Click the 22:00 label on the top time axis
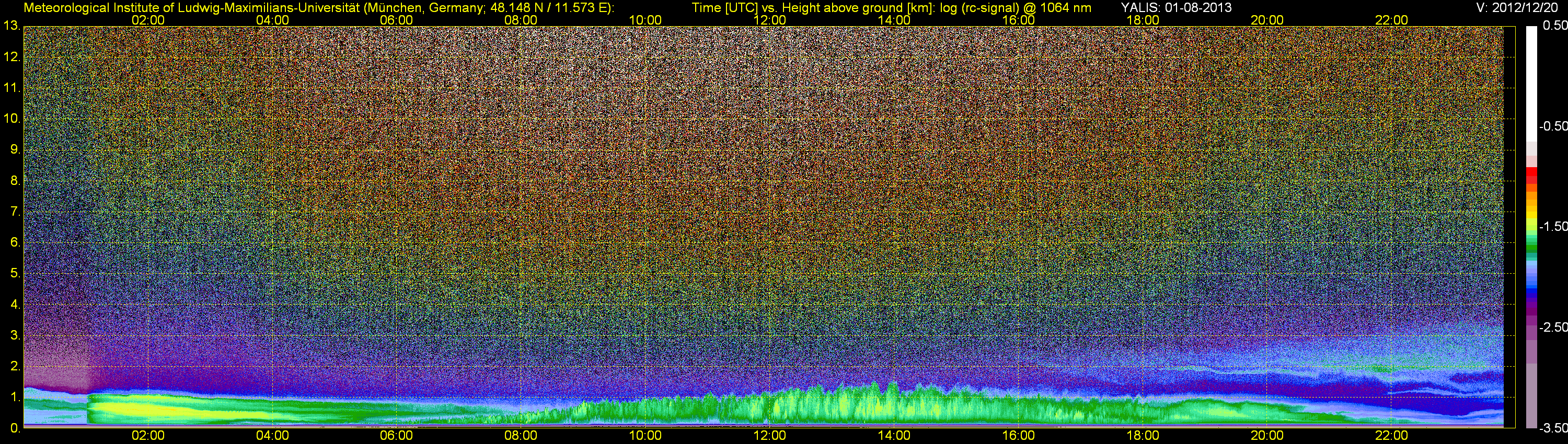 tap(1391, 20)
